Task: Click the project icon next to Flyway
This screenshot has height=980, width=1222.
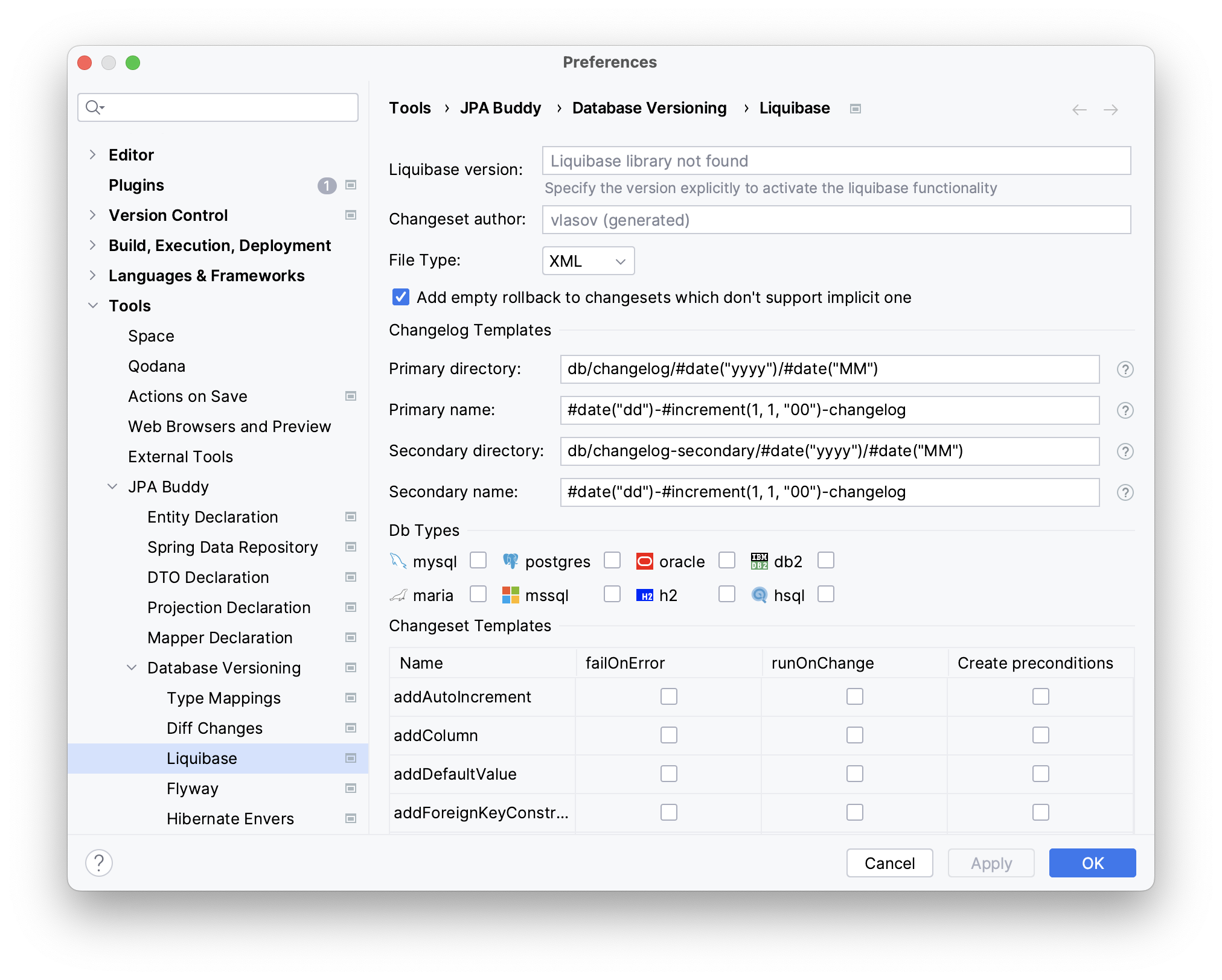Action: click(x=351, y=788)
